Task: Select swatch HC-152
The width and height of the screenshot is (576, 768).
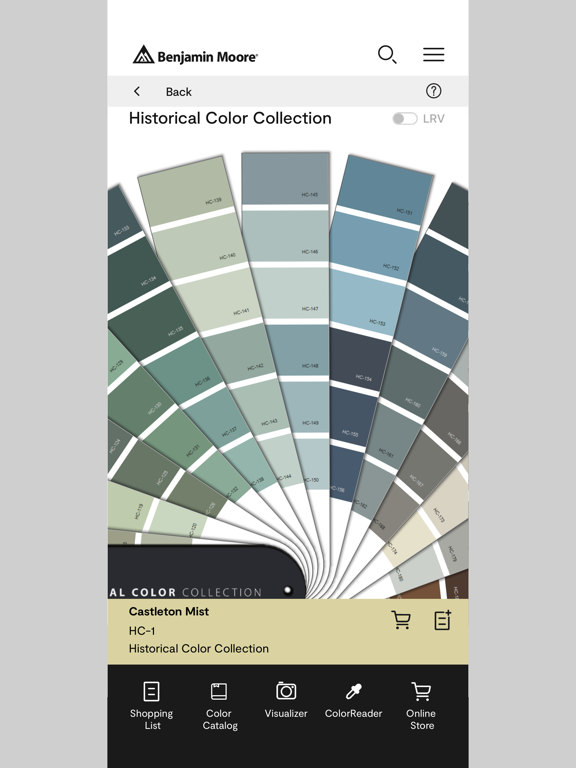Action: [x=373, y=246]
